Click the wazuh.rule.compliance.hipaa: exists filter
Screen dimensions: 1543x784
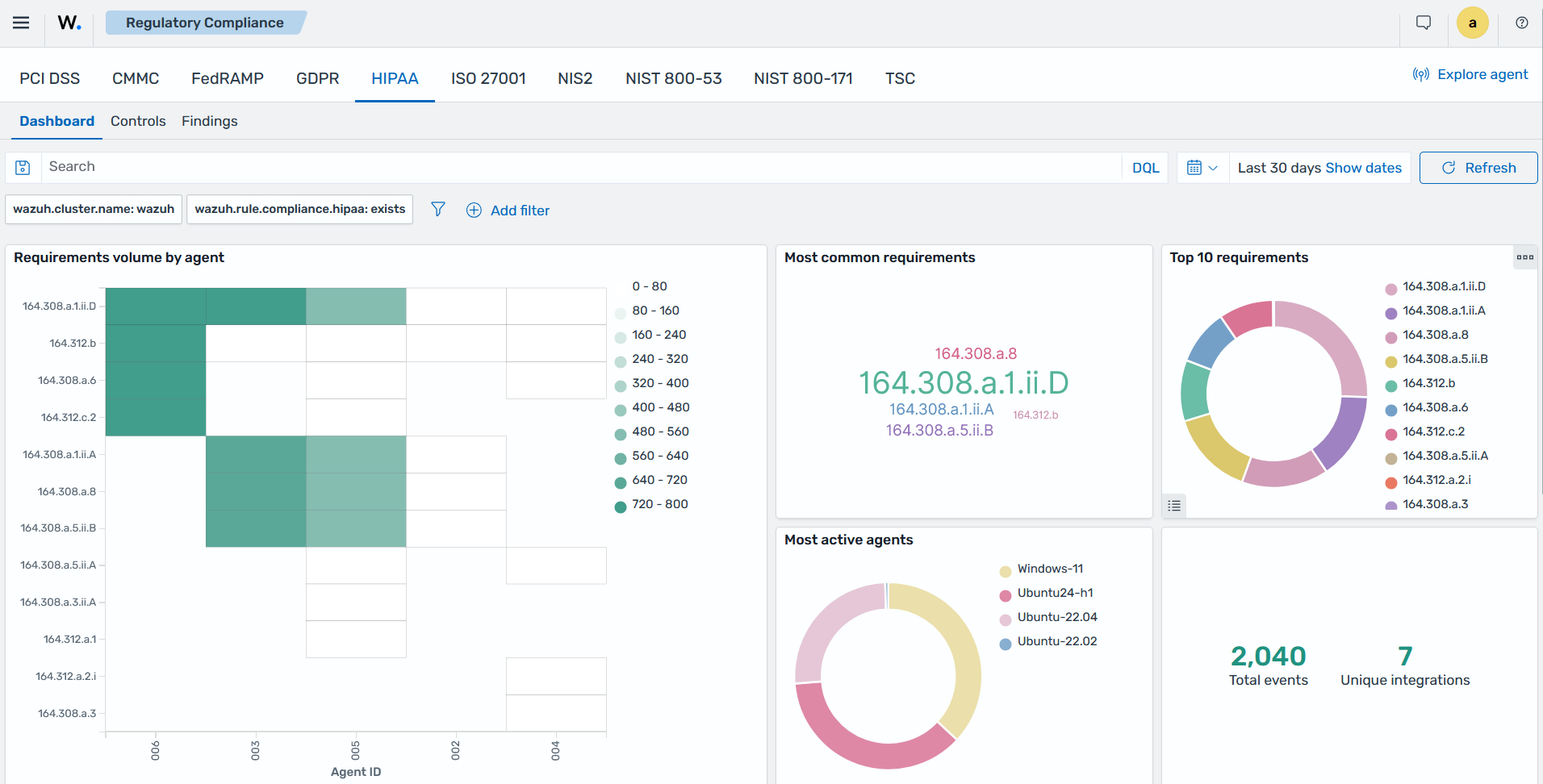(300, 209)
